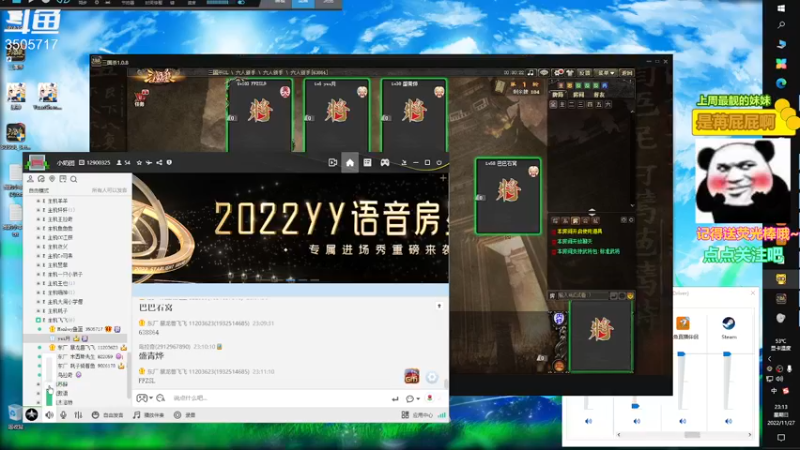Open YY application center
Image resolution: width=800 pixels, height=450 pixels.
click(x=417, y=415)
